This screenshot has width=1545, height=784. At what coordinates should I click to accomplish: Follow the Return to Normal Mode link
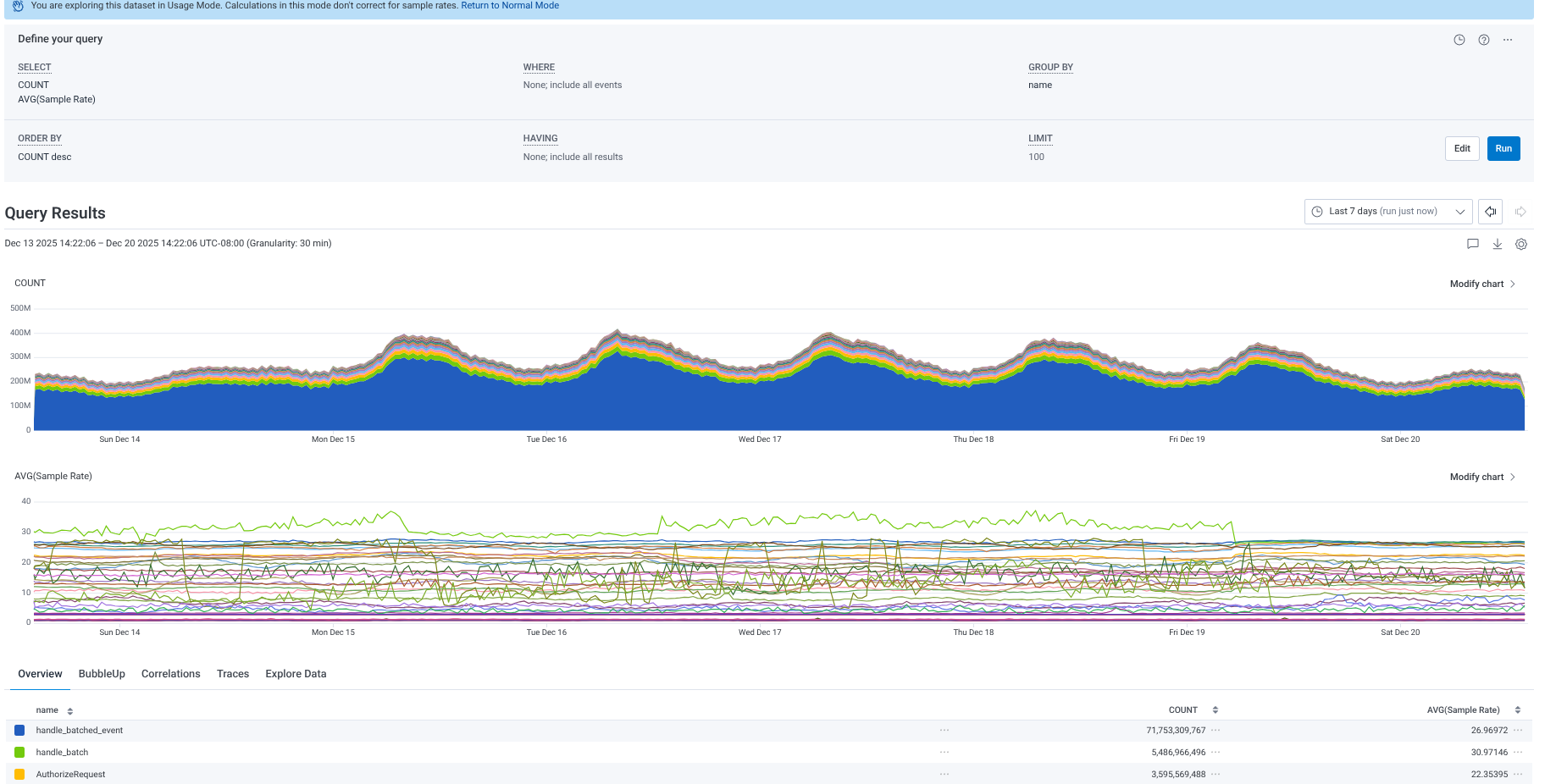[509, 5]
